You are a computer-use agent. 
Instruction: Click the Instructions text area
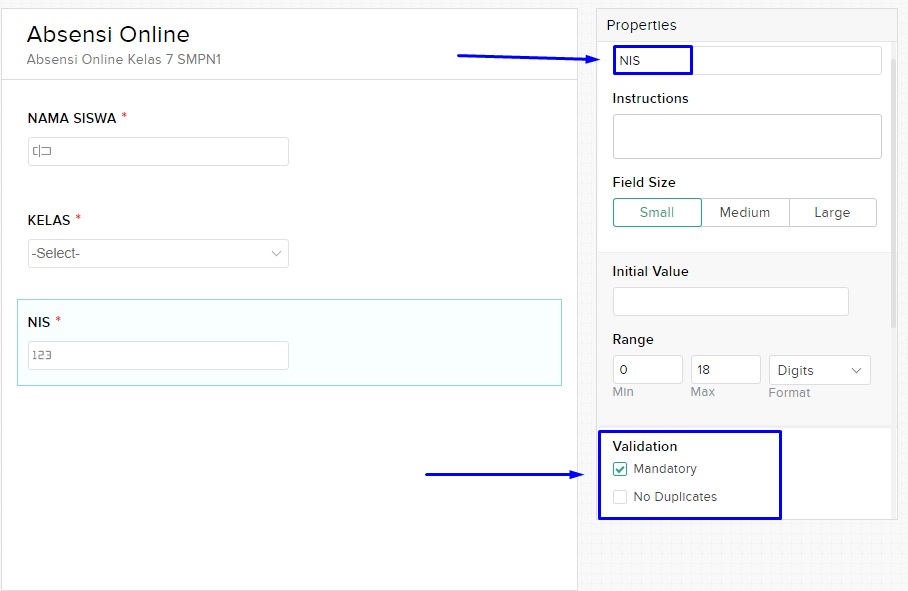pyautogui.click(x=747, y=137)
